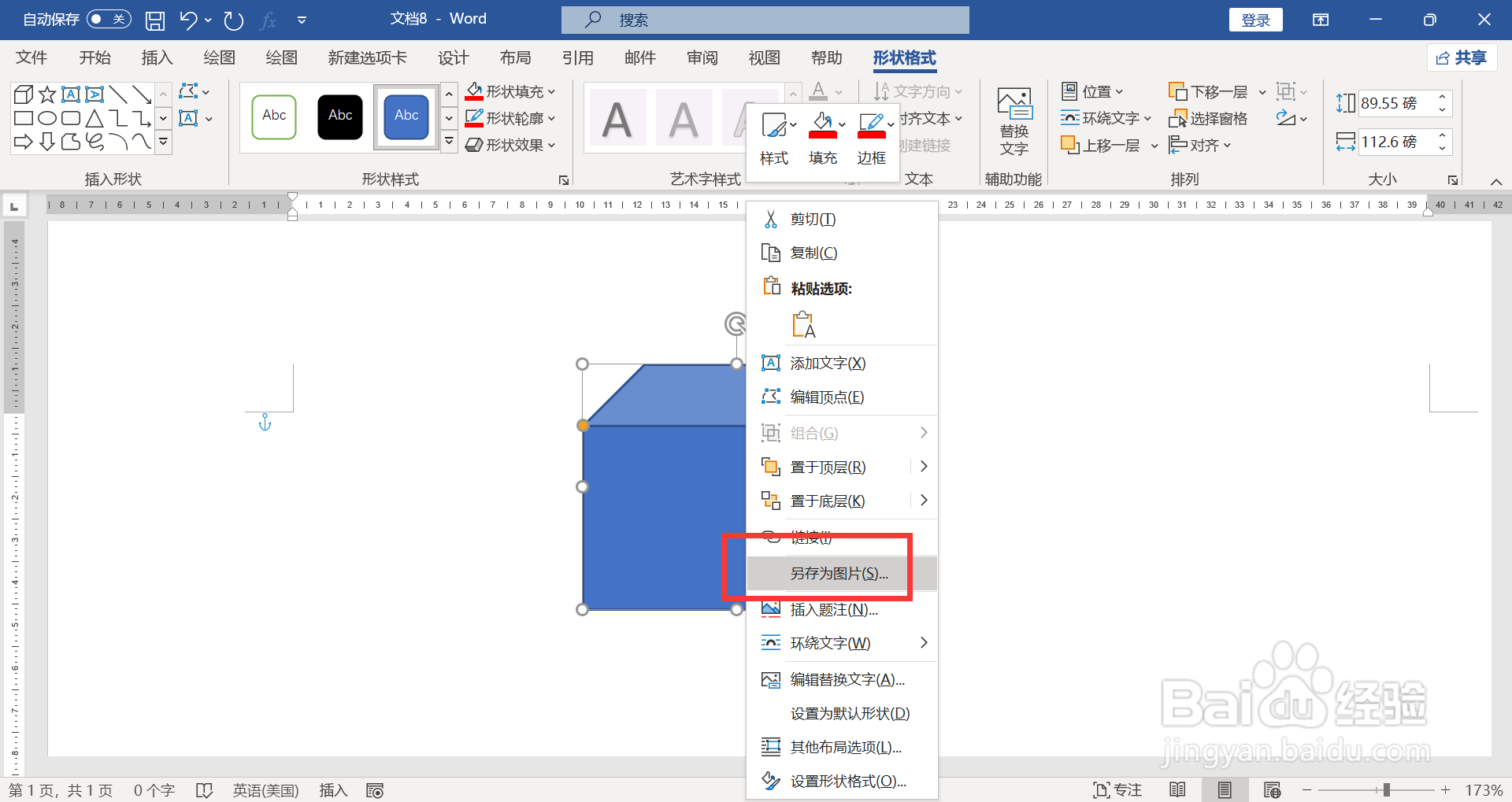The image size is (1512, 802).
Task: Choose 设置形状格式(O)... from context menu
Action: pos(842,781)
